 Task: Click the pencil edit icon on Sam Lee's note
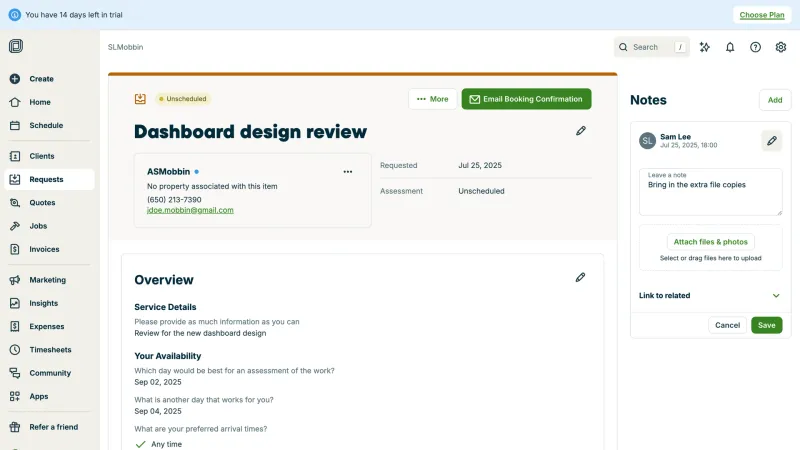coord(771,140)
